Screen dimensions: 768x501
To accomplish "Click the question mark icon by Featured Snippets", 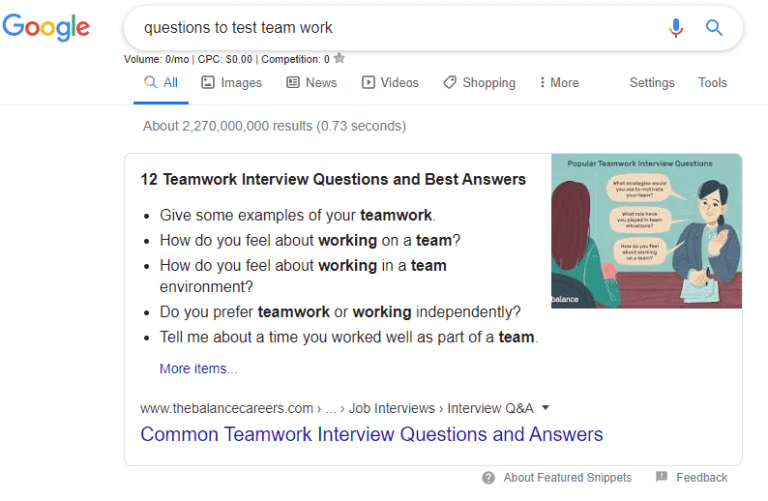I will pyautogui.click(x=488, y=478).
